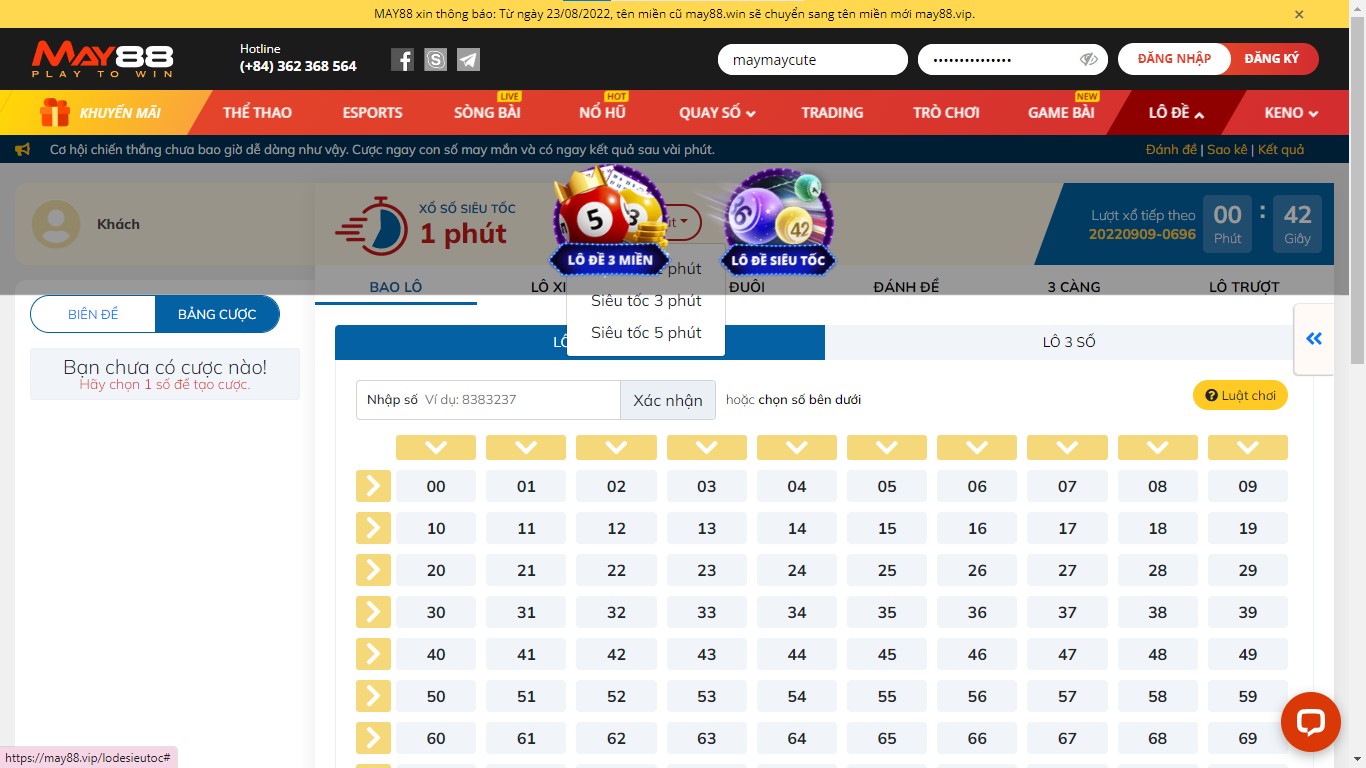Screen dimensions: 1366x768
Task: Open ESPORTS menu item
Action: (x=372, y=113)
